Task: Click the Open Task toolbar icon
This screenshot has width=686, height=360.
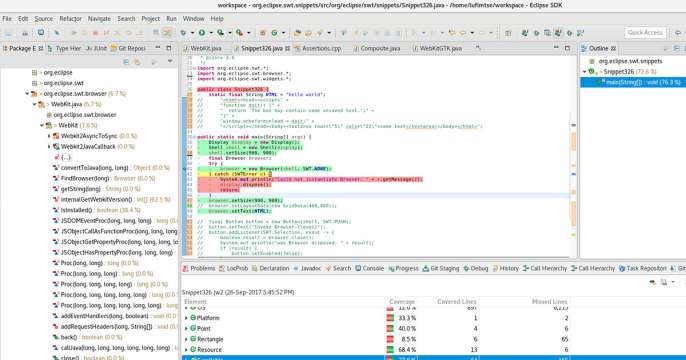Action: 308,33
